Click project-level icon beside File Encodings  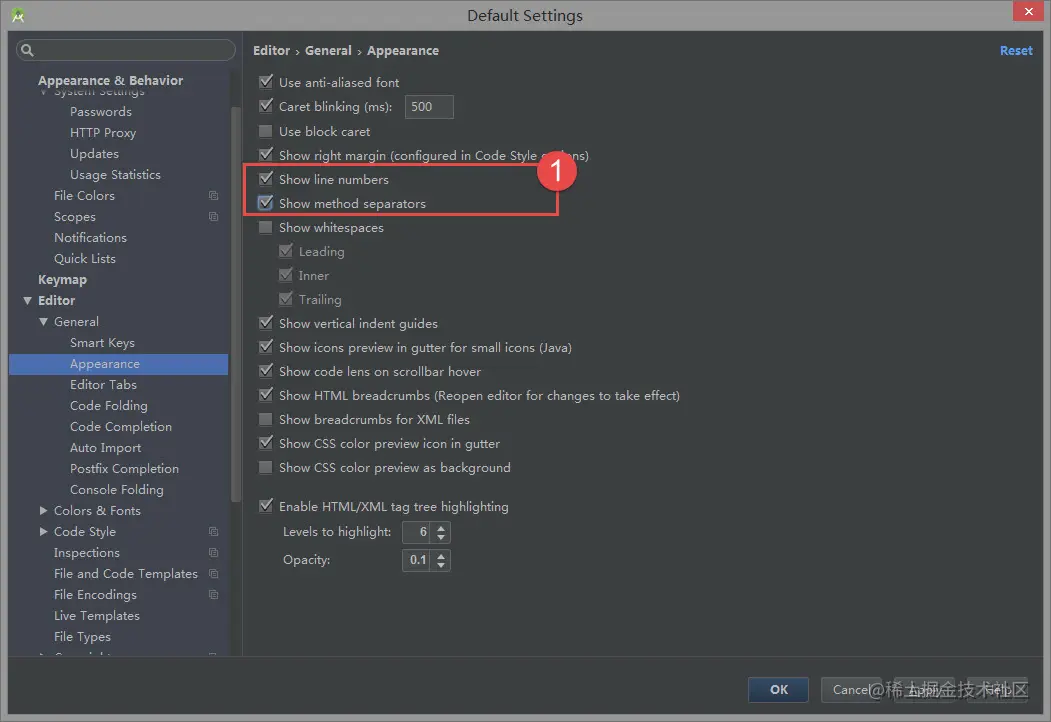click(x=213, y=595)
